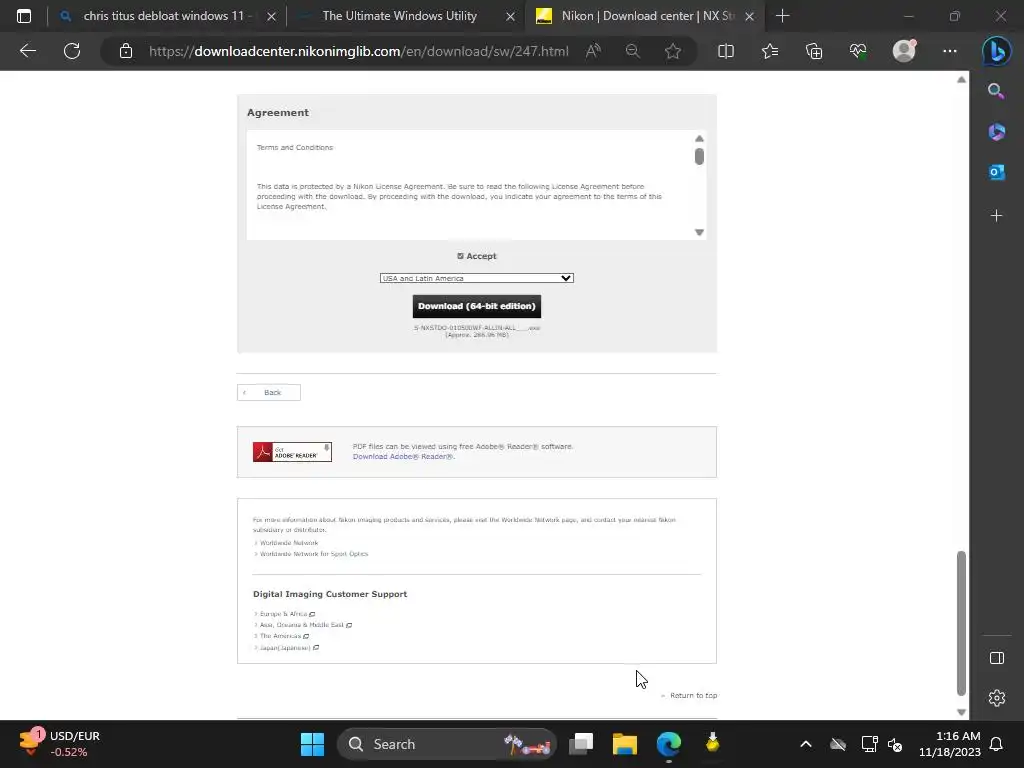Click the agreement scrollbar thumb
Image resolution: width=1024 pixels, height=768 pixels.
[x=699, y=157]
